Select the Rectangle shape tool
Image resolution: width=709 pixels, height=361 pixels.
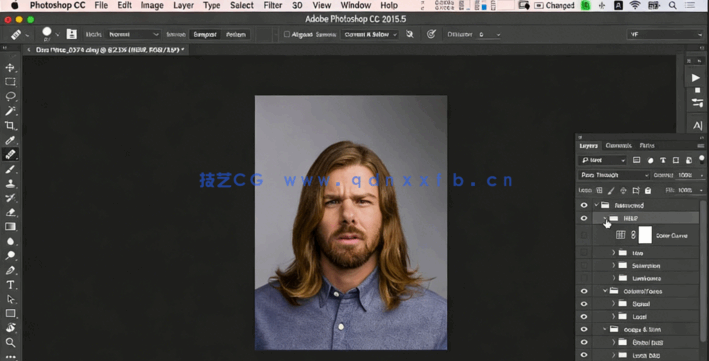(x=10, y=313)
